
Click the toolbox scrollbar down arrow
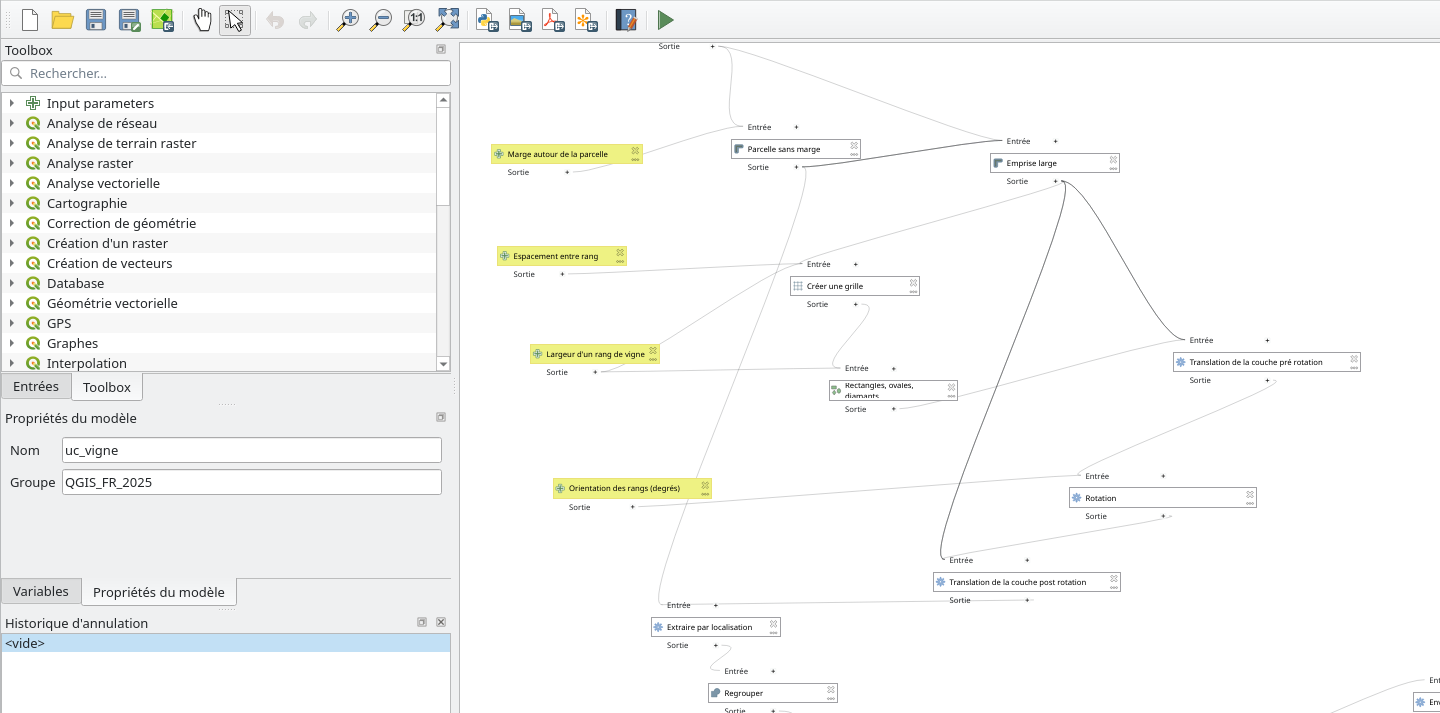(x=443, y=364)
